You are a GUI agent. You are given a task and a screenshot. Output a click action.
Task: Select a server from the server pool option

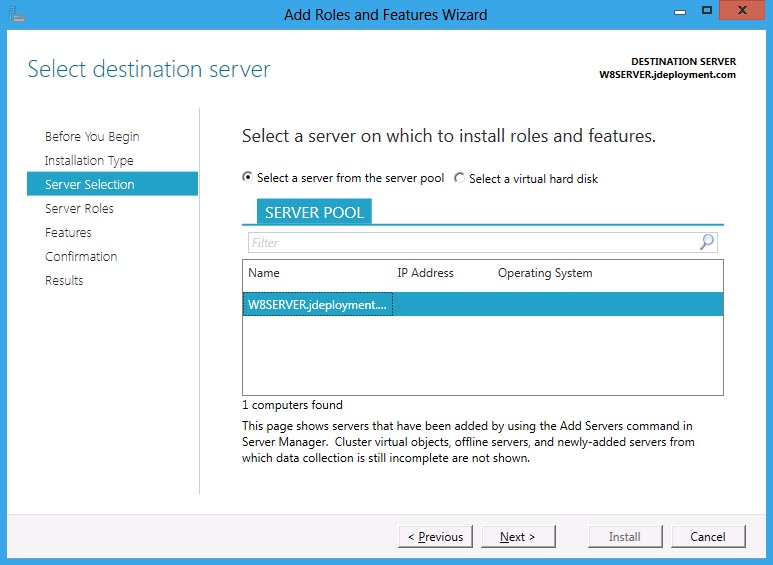pyautogui.click(x=249, y=178)
